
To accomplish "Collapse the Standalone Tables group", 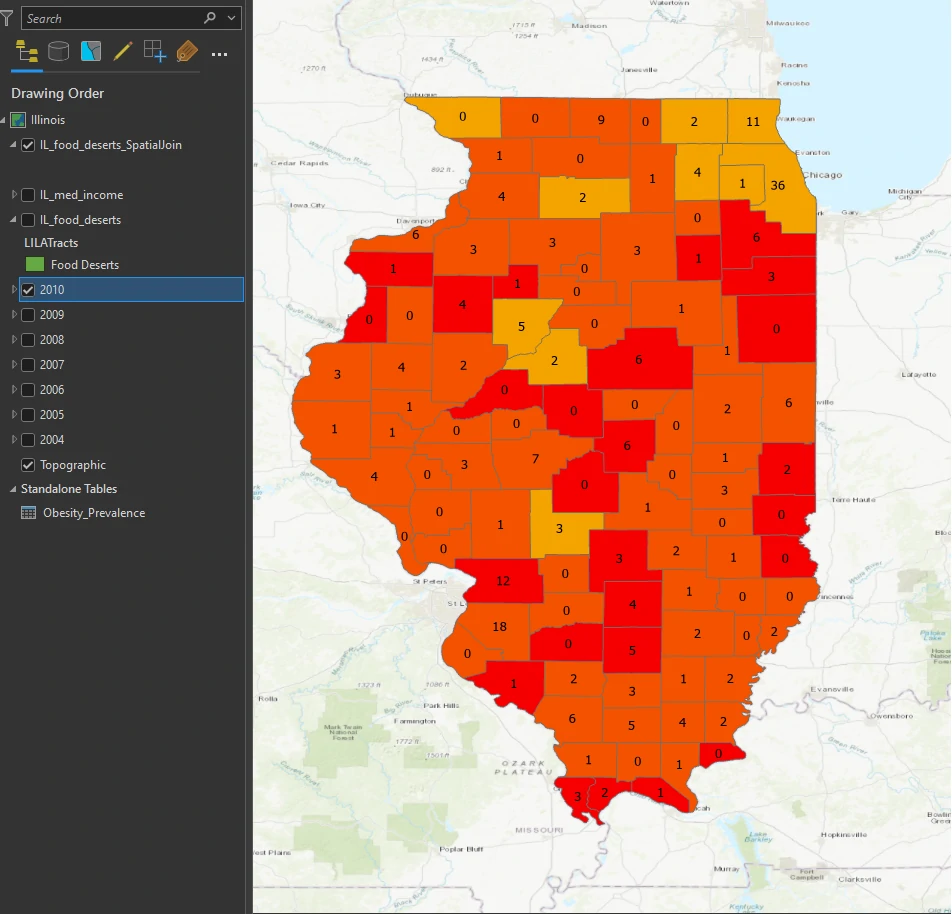I will [x=13, y=489].
